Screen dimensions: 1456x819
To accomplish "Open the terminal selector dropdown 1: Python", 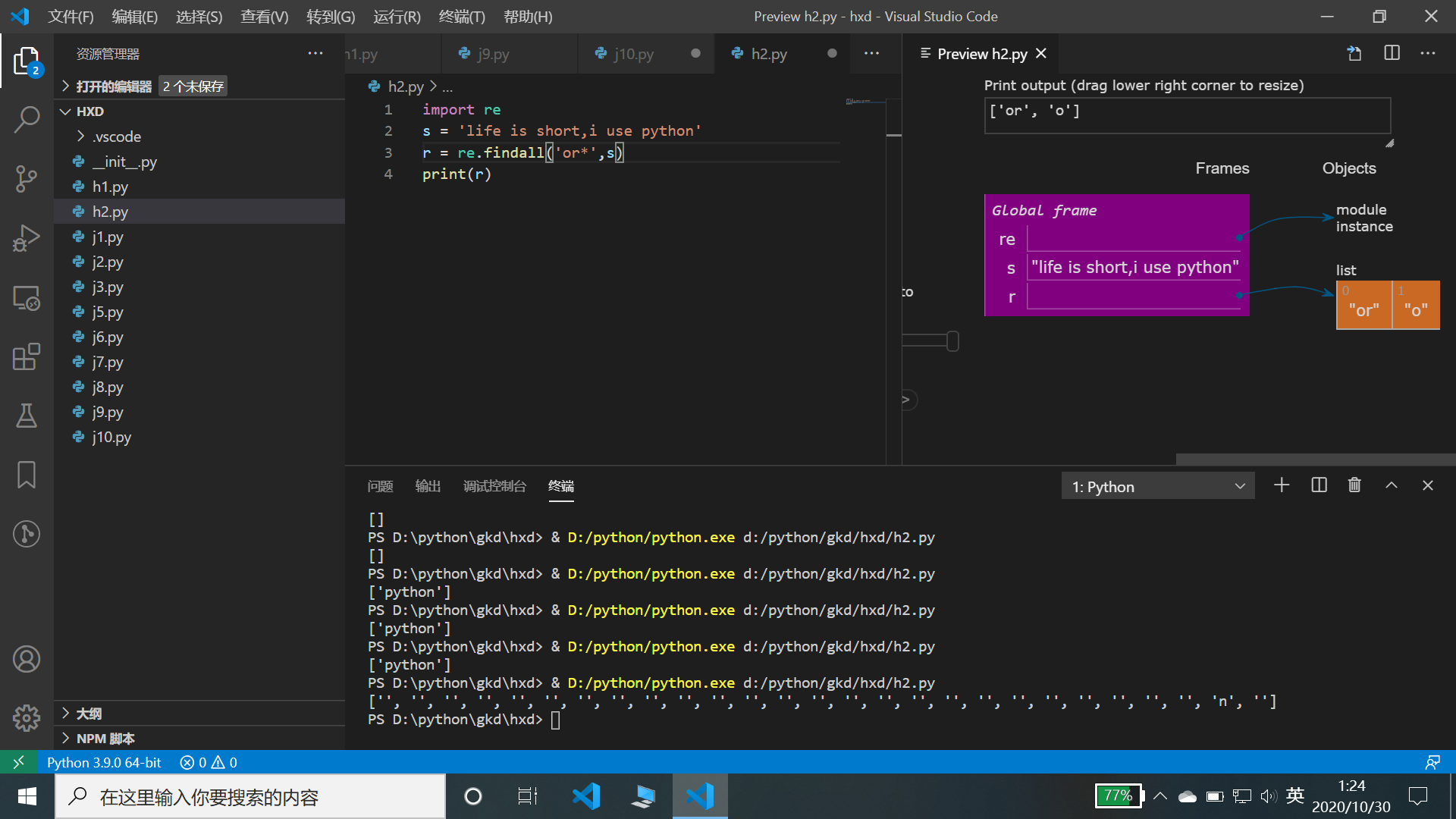I will point(1158,486).
